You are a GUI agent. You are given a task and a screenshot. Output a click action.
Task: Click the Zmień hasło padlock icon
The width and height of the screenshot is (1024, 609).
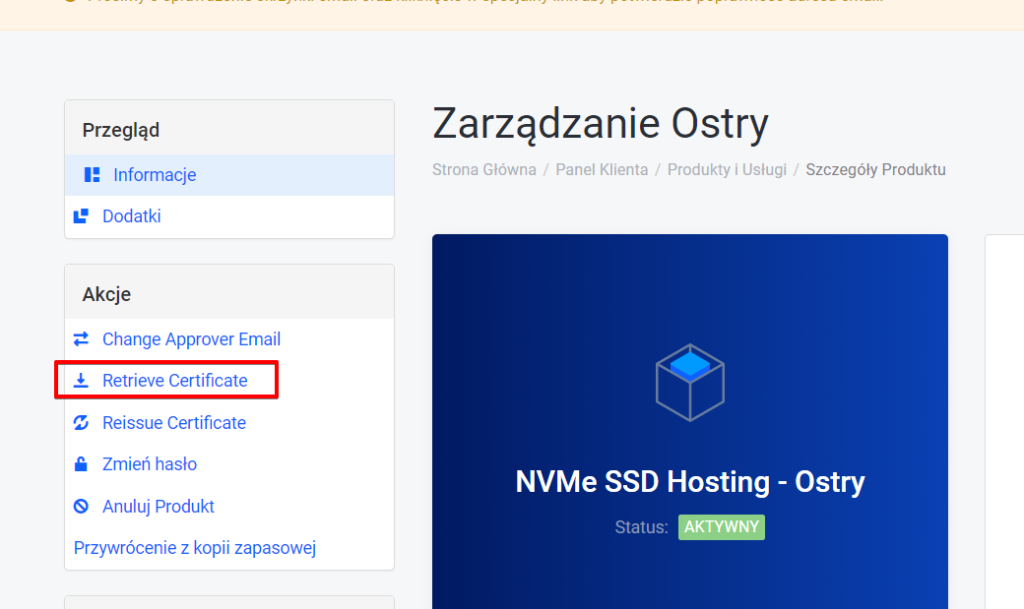81,464
